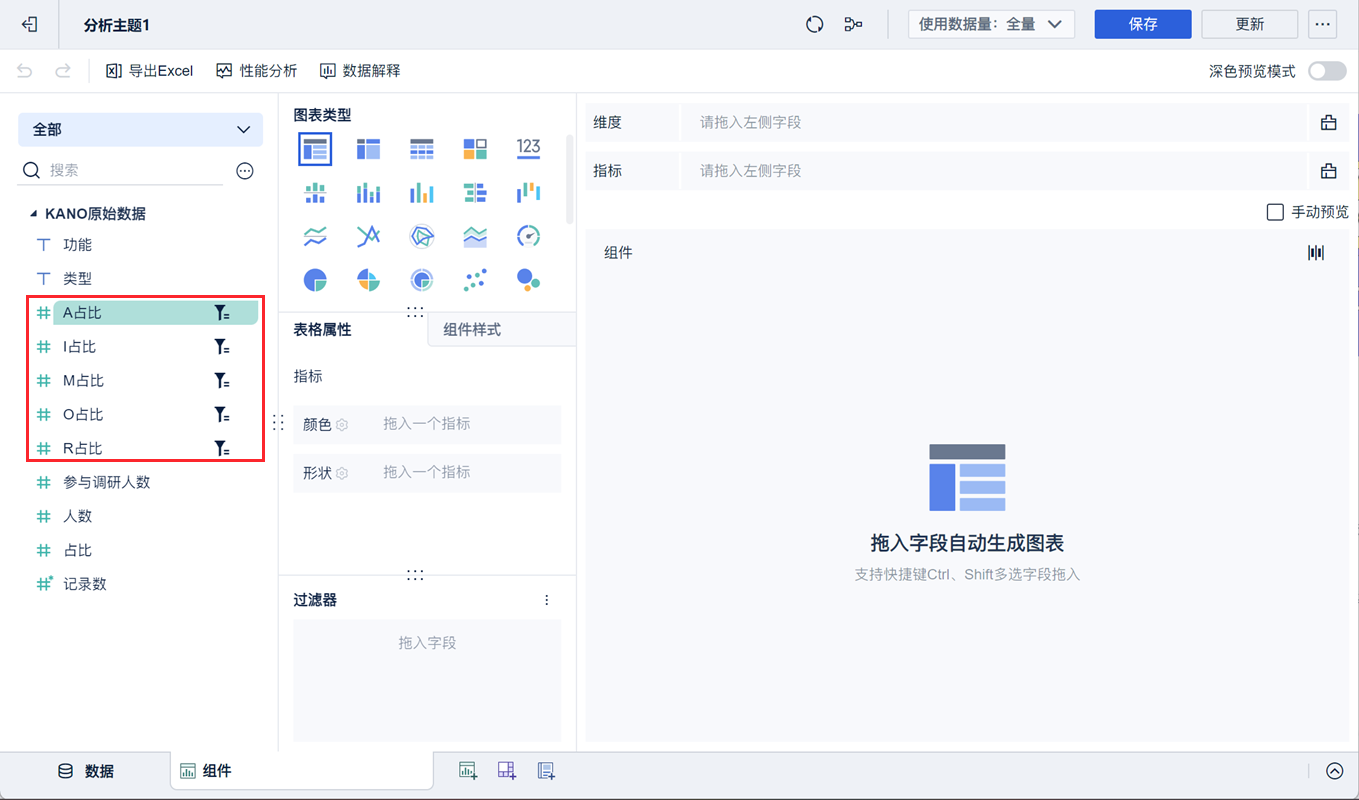The width and height of the screenshot is (1359, 800).
Task: Expand the 全部 dataset selector
Action: tap(140, 130)
